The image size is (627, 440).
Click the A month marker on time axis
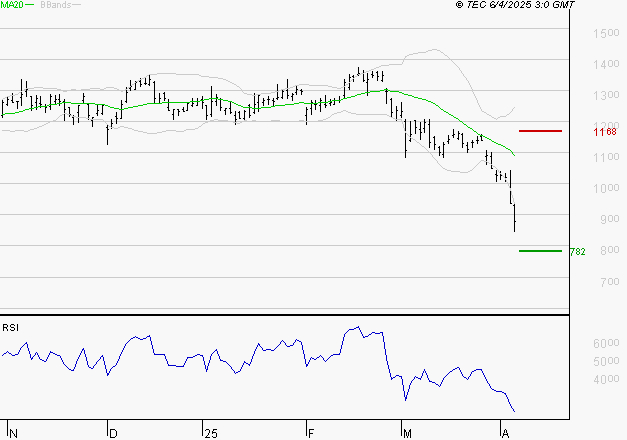505,434
